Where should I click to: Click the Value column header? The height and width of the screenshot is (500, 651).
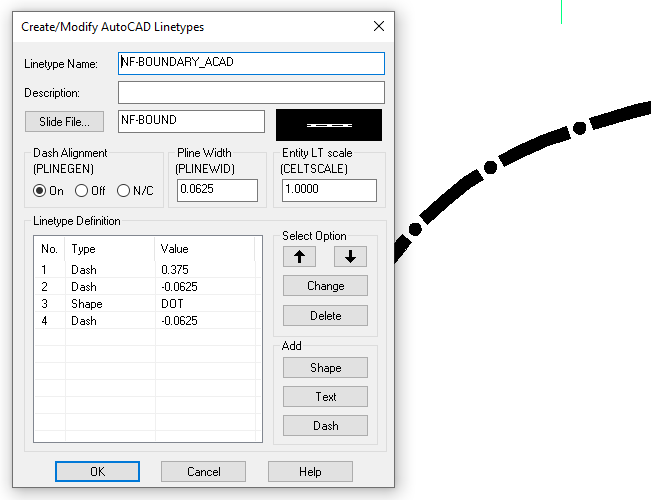click(x=204, y=249)
